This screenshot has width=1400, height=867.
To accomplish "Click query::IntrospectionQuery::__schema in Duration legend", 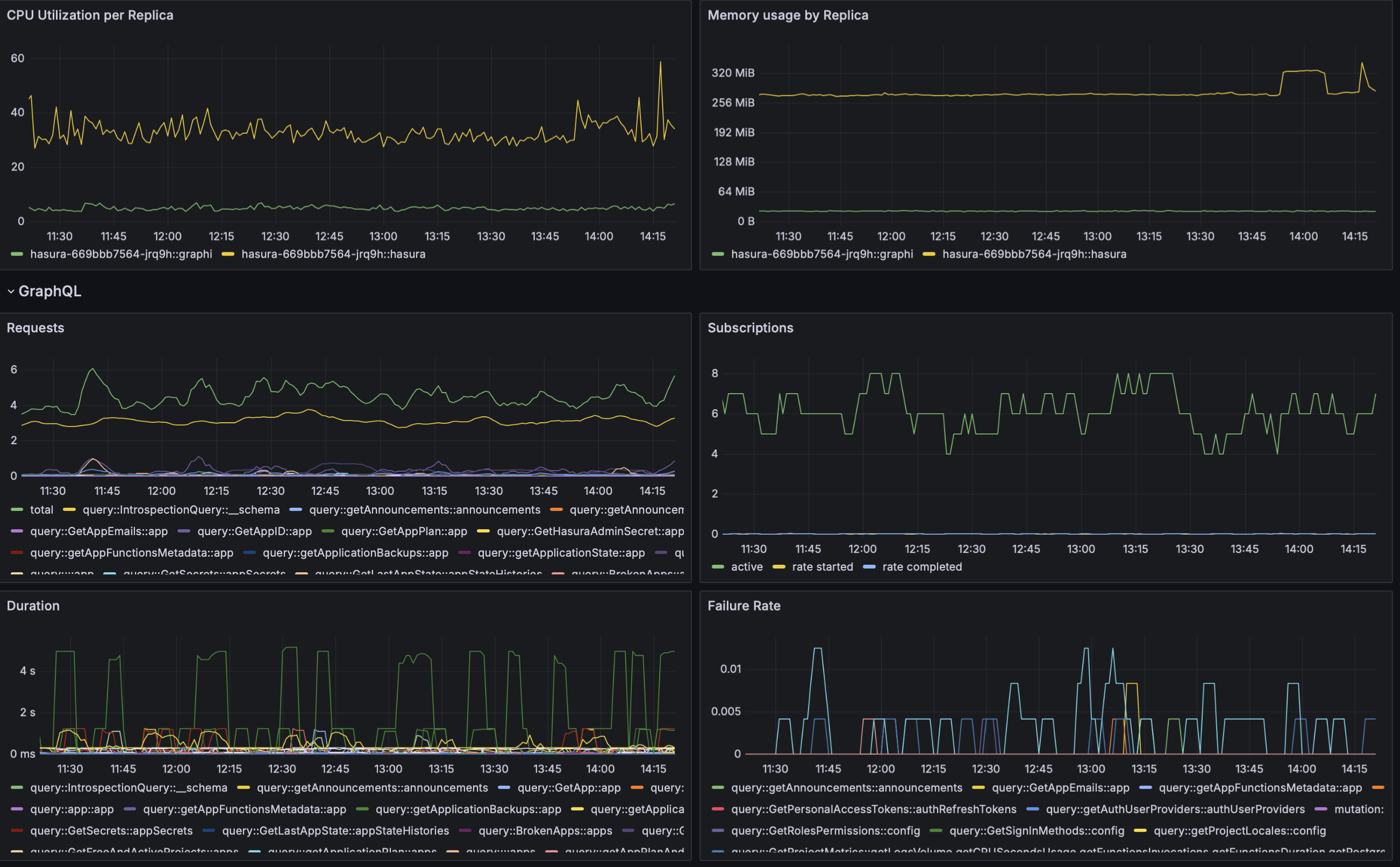I will (130, 788).
